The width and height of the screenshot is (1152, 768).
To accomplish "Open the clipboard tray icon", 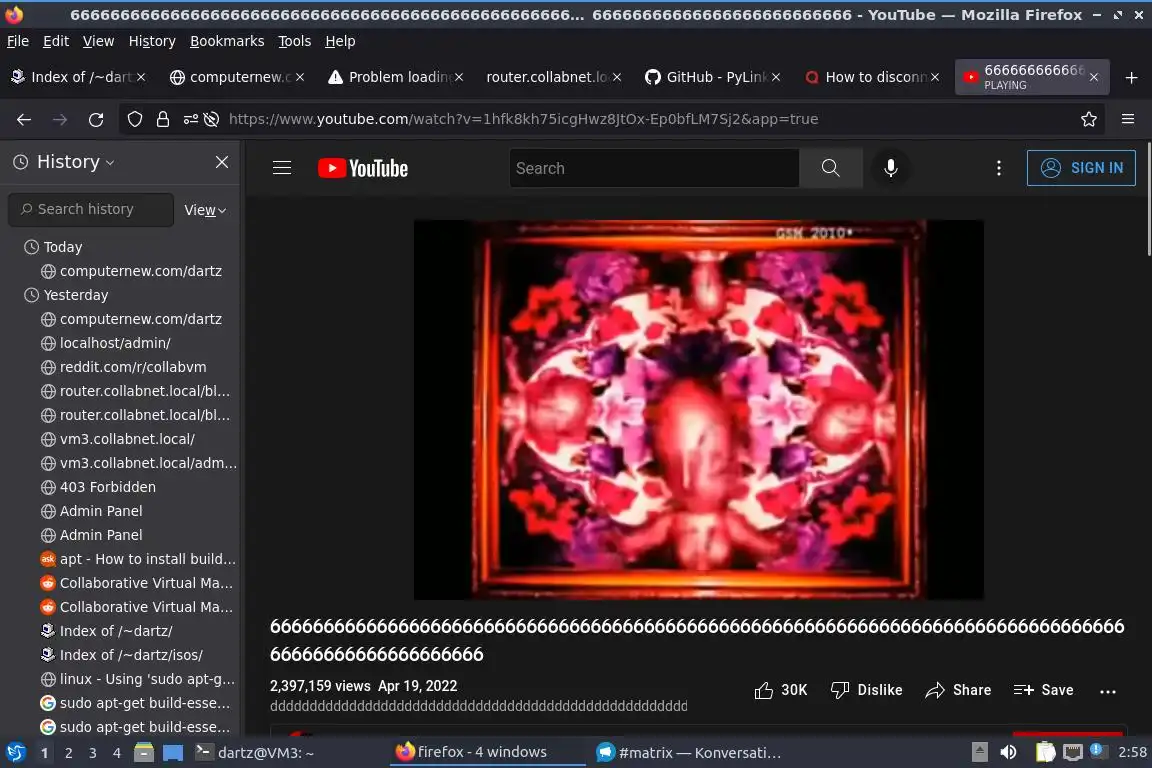I will [x=1045, y=752].
